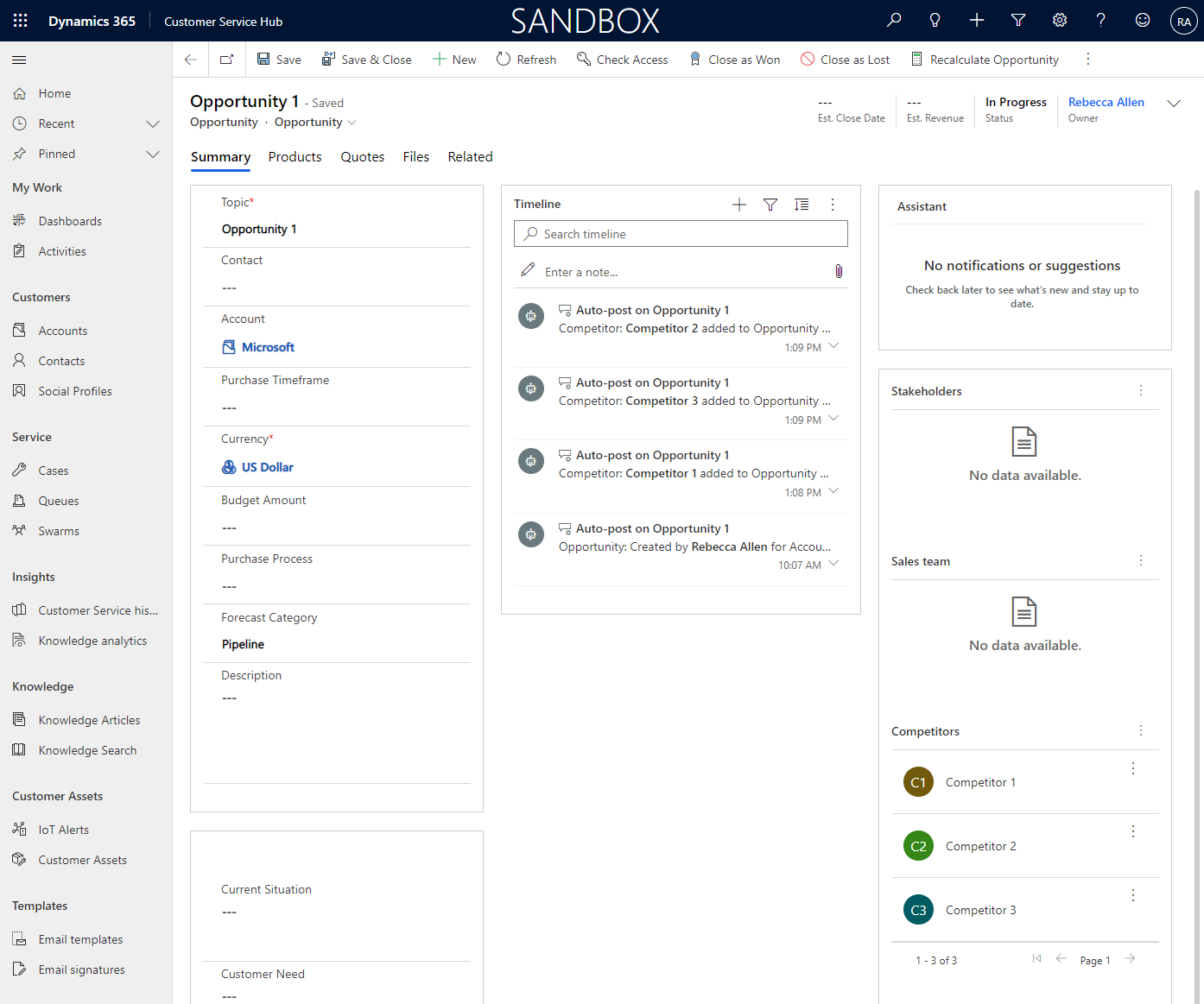The height and width of the screenshot is (1004, 1204).
Task: Click the Save command
Action: tap(279, 60)
